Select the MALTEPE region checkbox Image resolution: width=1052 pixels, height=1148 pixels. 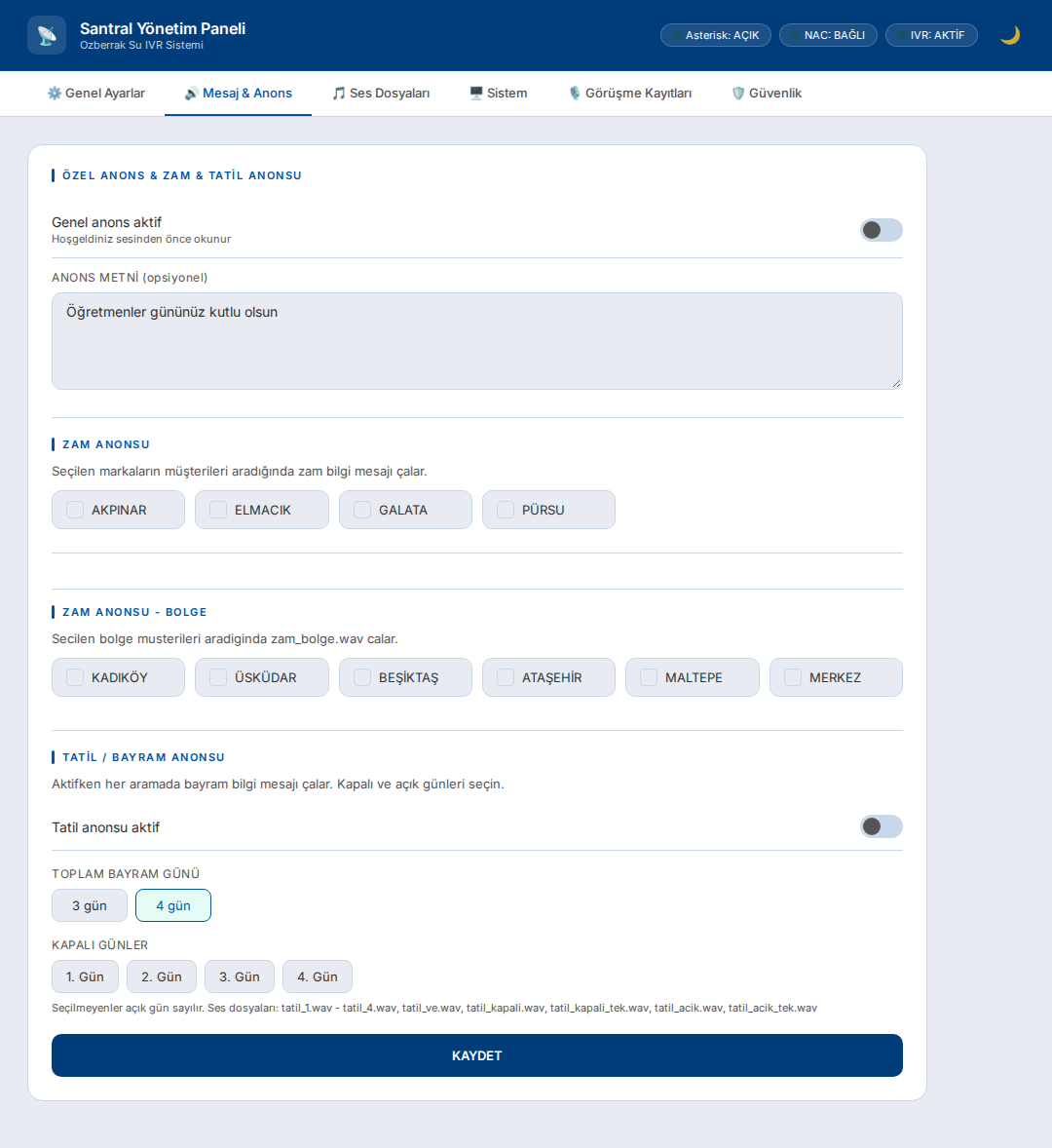pyautogui.click(x=649, y=677)
